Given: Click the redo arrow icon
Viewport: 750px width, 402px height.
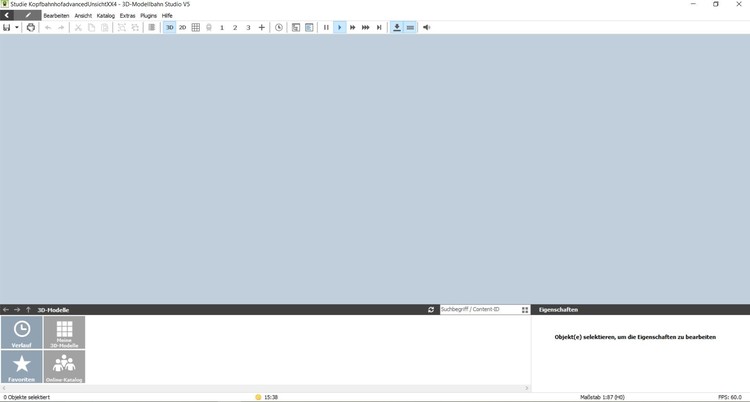Looking at the screenshot, I should click(x=61, y=28).
